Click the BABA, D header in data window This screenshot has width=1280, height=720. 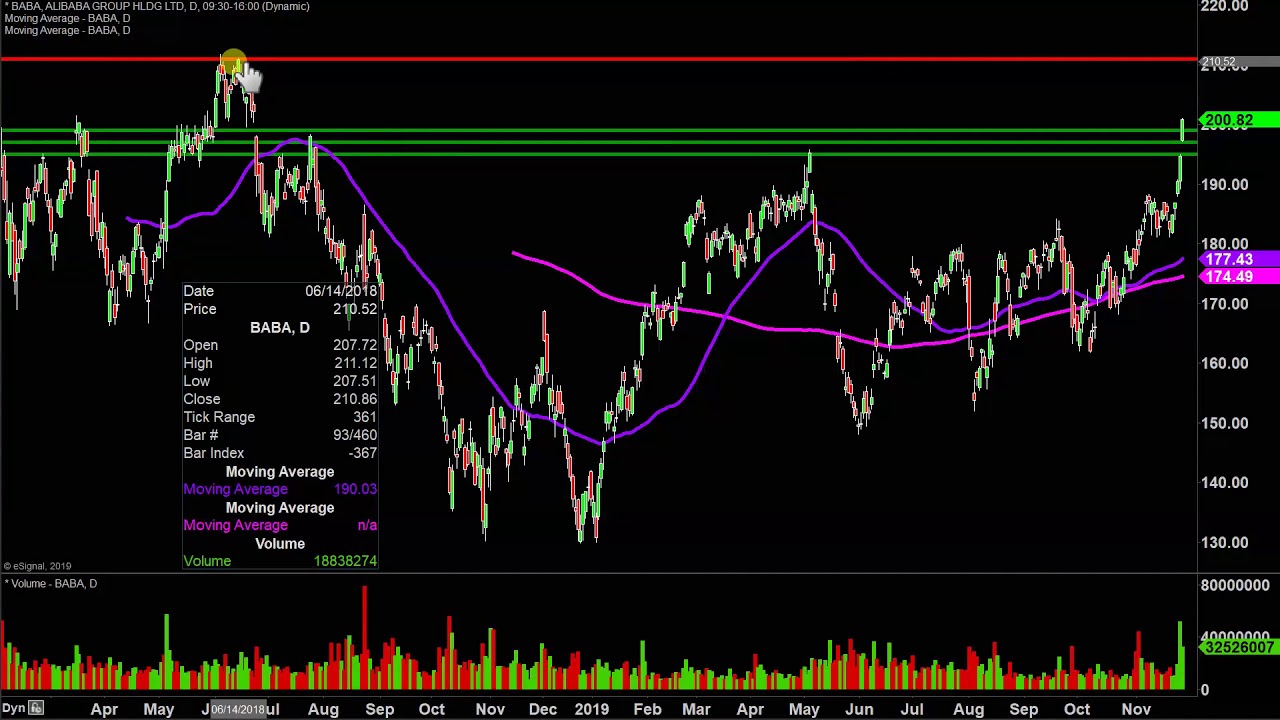[x=280, y=327]
